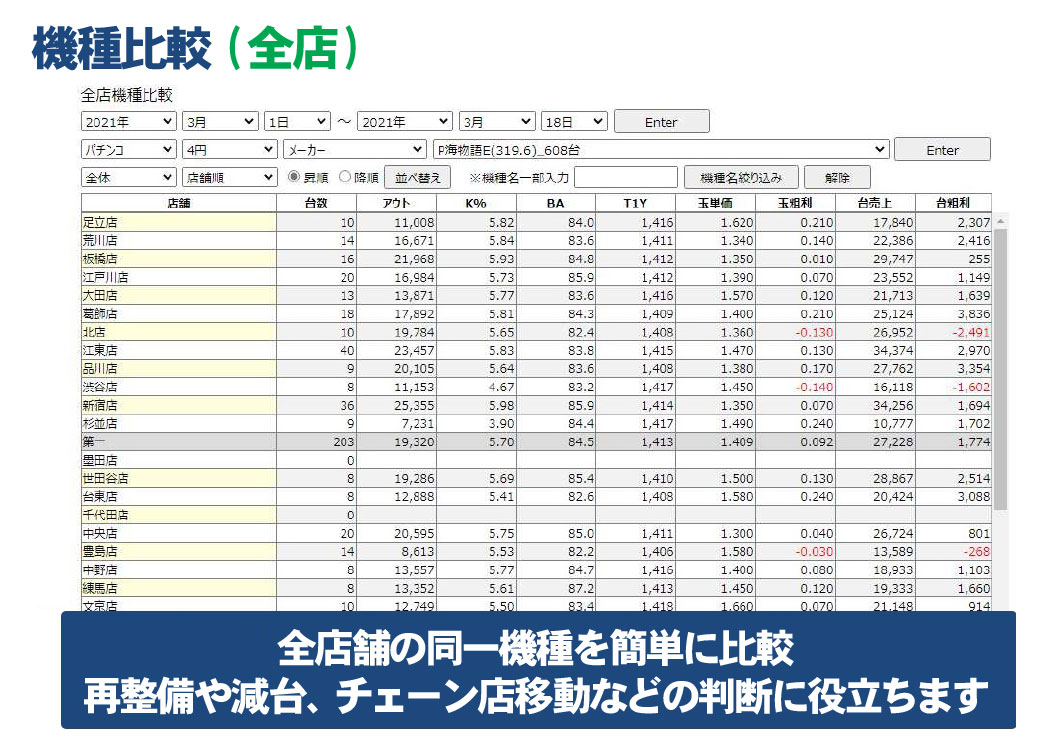Click the Enter button beside the date range
Screen dimensions: 1045x737
(x=661, y=121)
